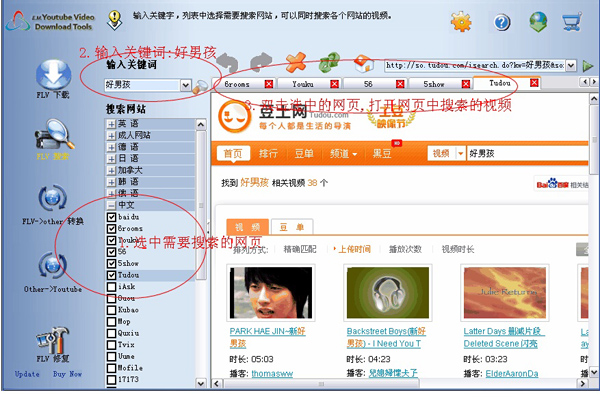
Task: Go to browser home icon
Action: [x=363, y=63]
